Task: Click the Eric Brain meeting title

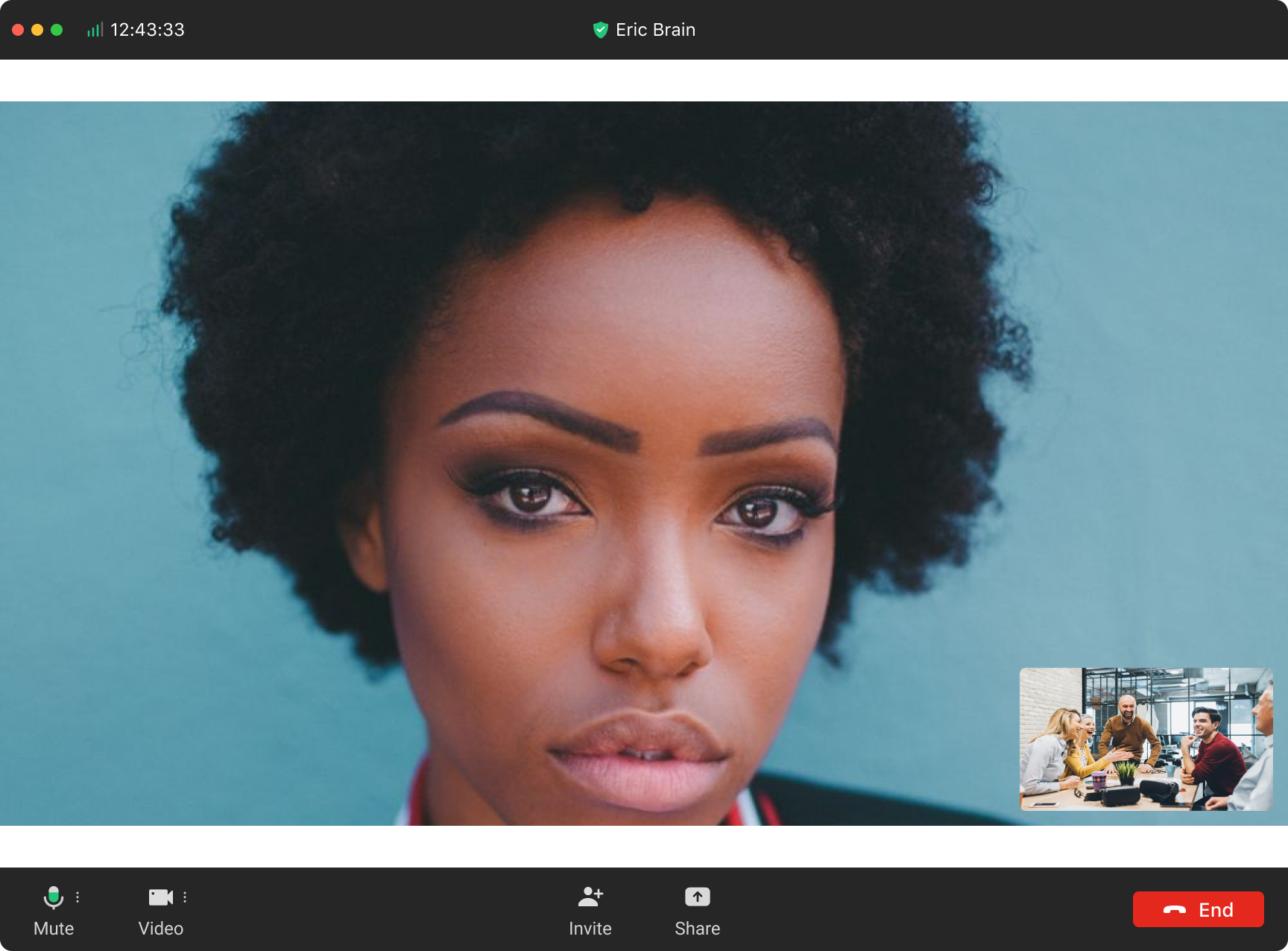Action: click(655, 30)
